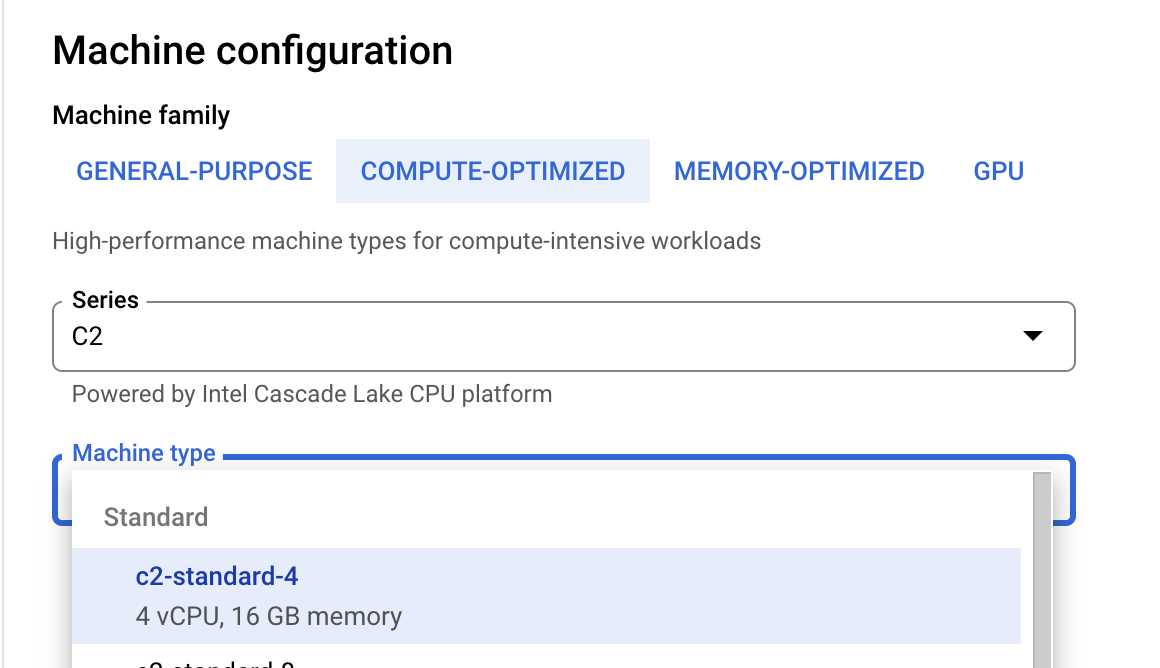Select the MEMORY-OPTIMIZED machine family
1160x668 pixels.
pos(798,171)
